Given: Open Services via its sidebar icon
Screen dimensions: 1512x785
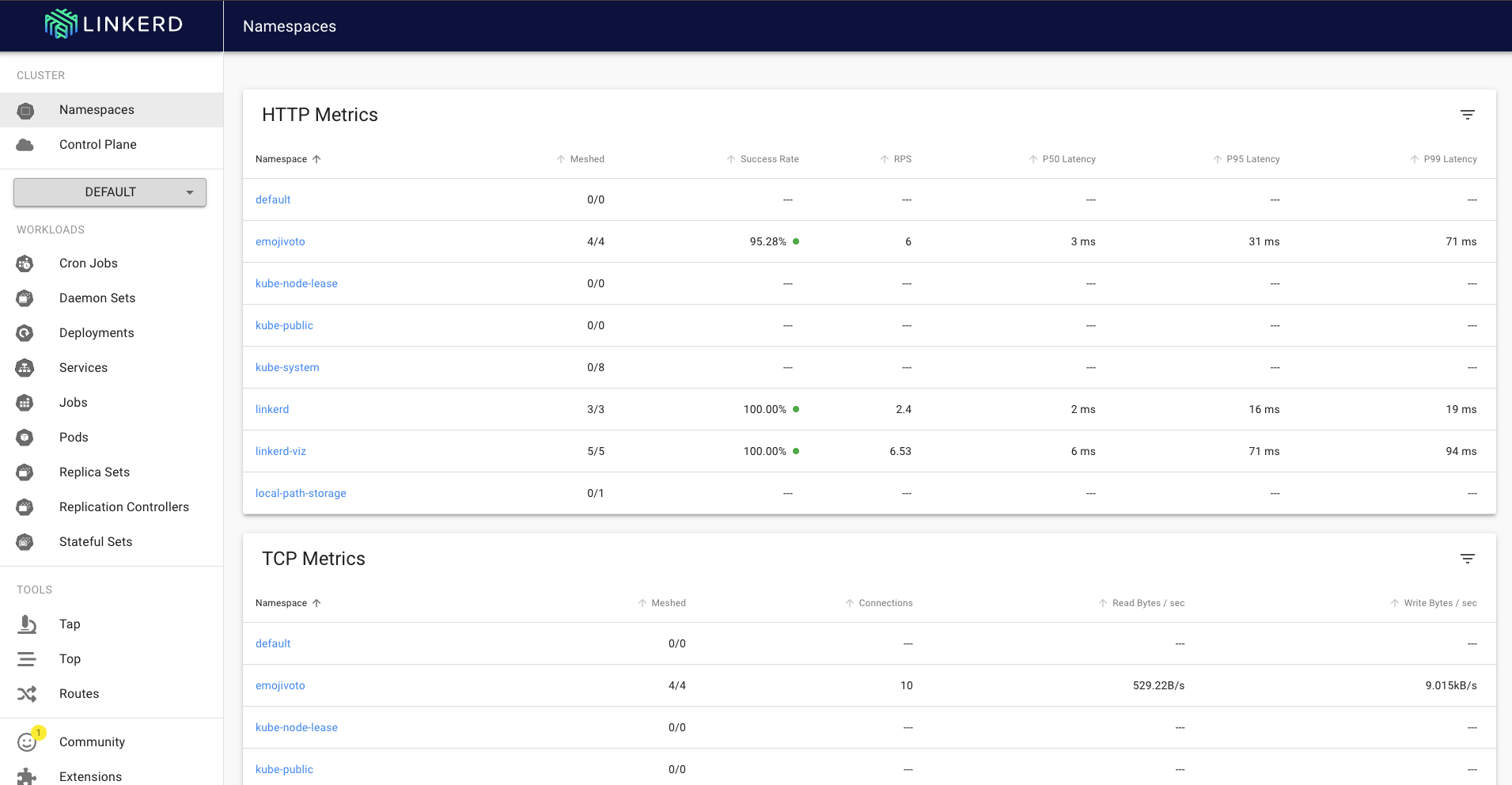Looking at the screenshot, I should (x=25, y=367).
